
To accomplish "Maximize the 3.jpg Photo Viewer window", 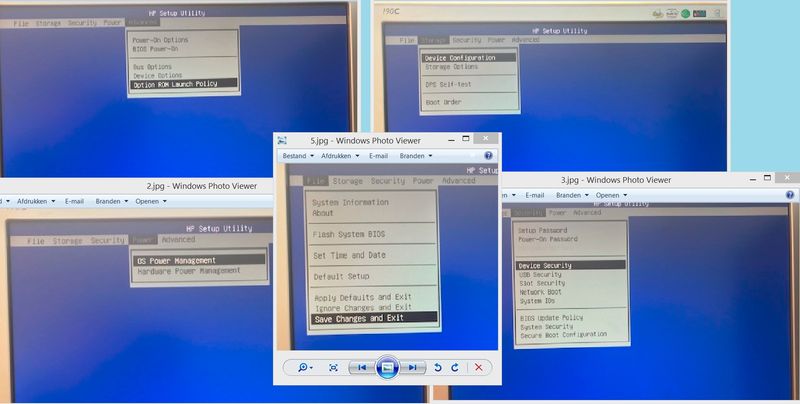I will coord(767,178).
